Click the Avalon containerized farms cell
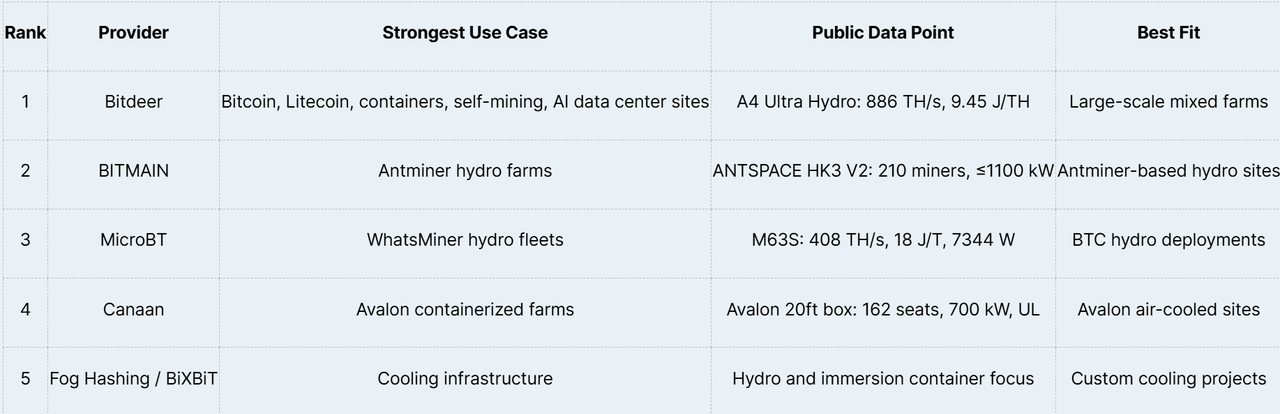Screen dimensions: 1280x414 click(465, 310)
